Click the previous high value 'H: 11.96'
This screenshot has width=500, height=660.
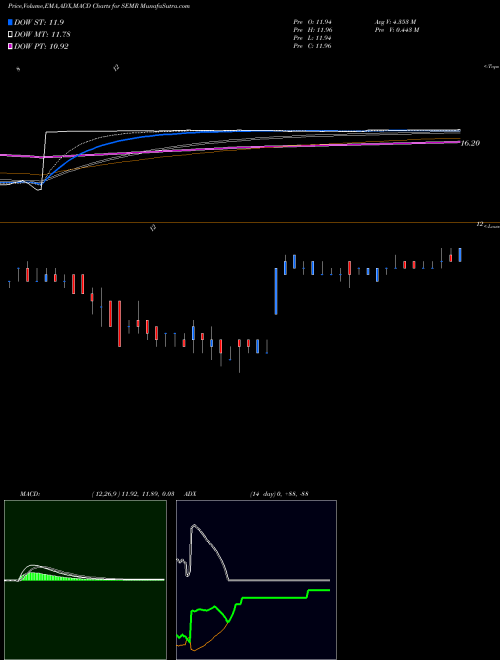[x=321, y=30]
